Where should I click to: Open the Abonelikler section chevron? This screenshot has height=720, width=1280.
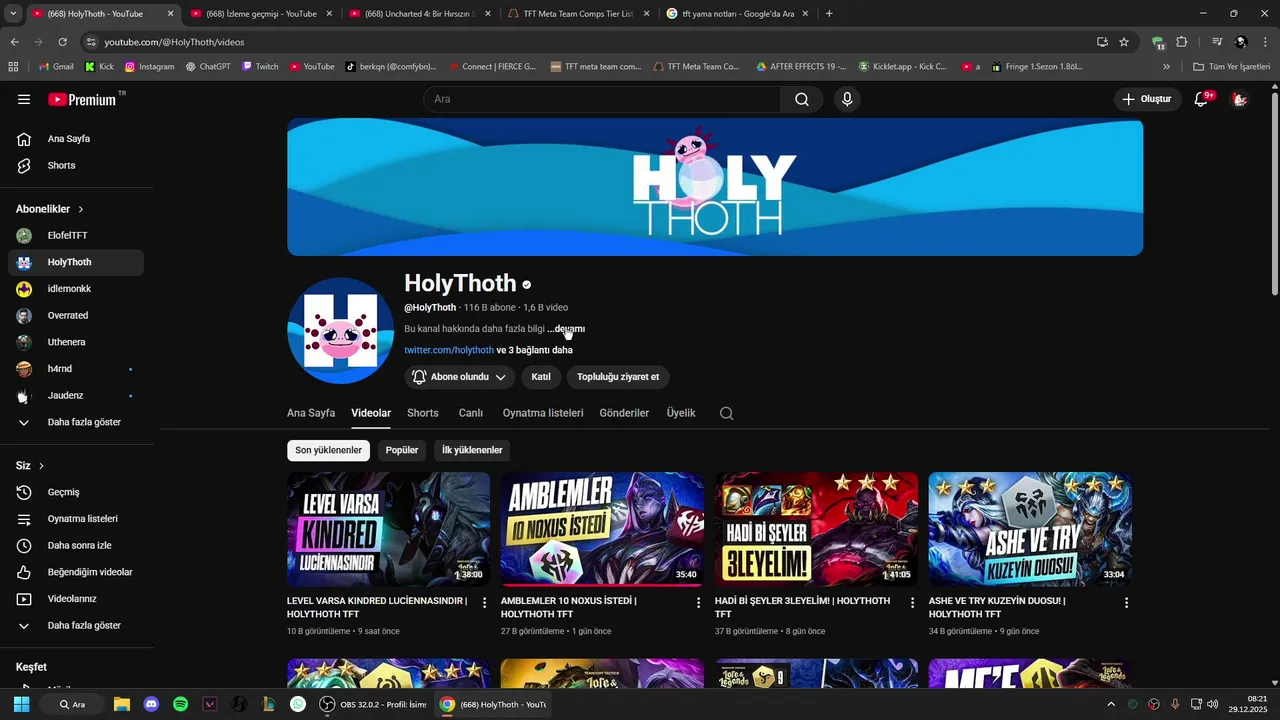tap(81, 209)
